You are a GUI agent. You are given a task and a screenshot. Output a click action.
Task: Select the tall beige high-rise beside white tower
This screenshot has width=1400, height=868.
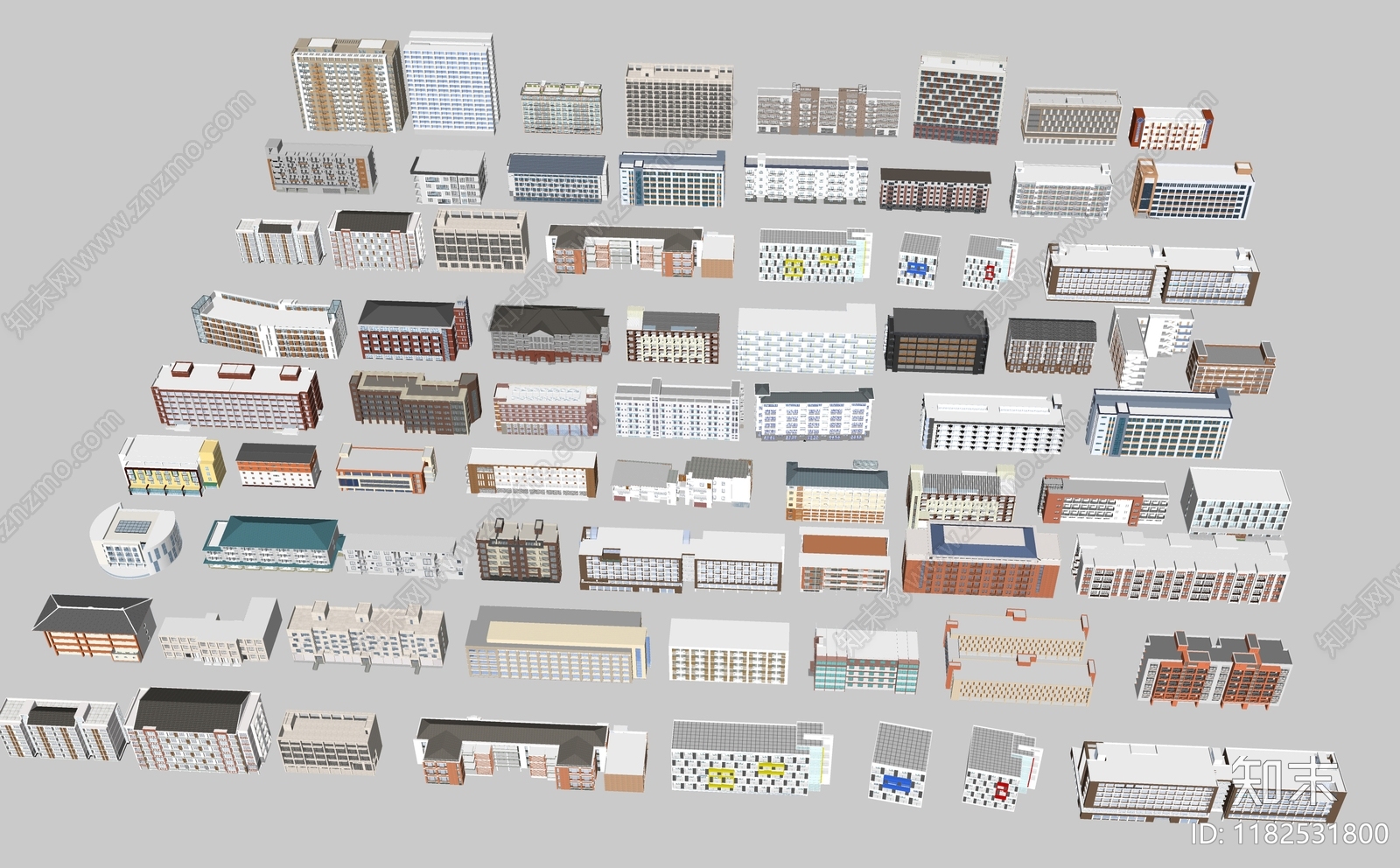pos(346,85)
